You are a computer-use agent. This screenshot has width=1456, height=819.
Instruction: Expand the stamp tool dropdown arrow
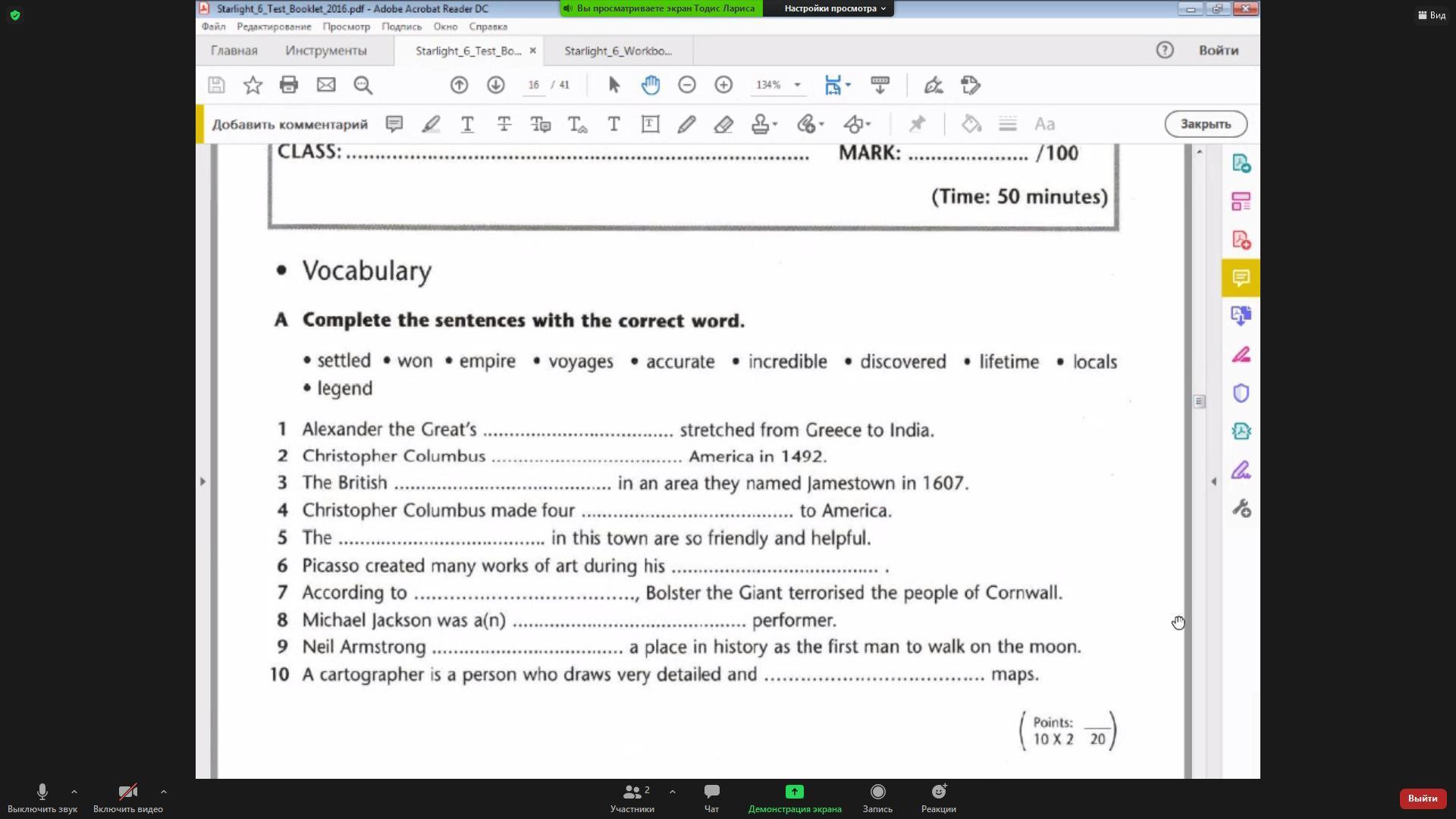(x=775, y=124)
